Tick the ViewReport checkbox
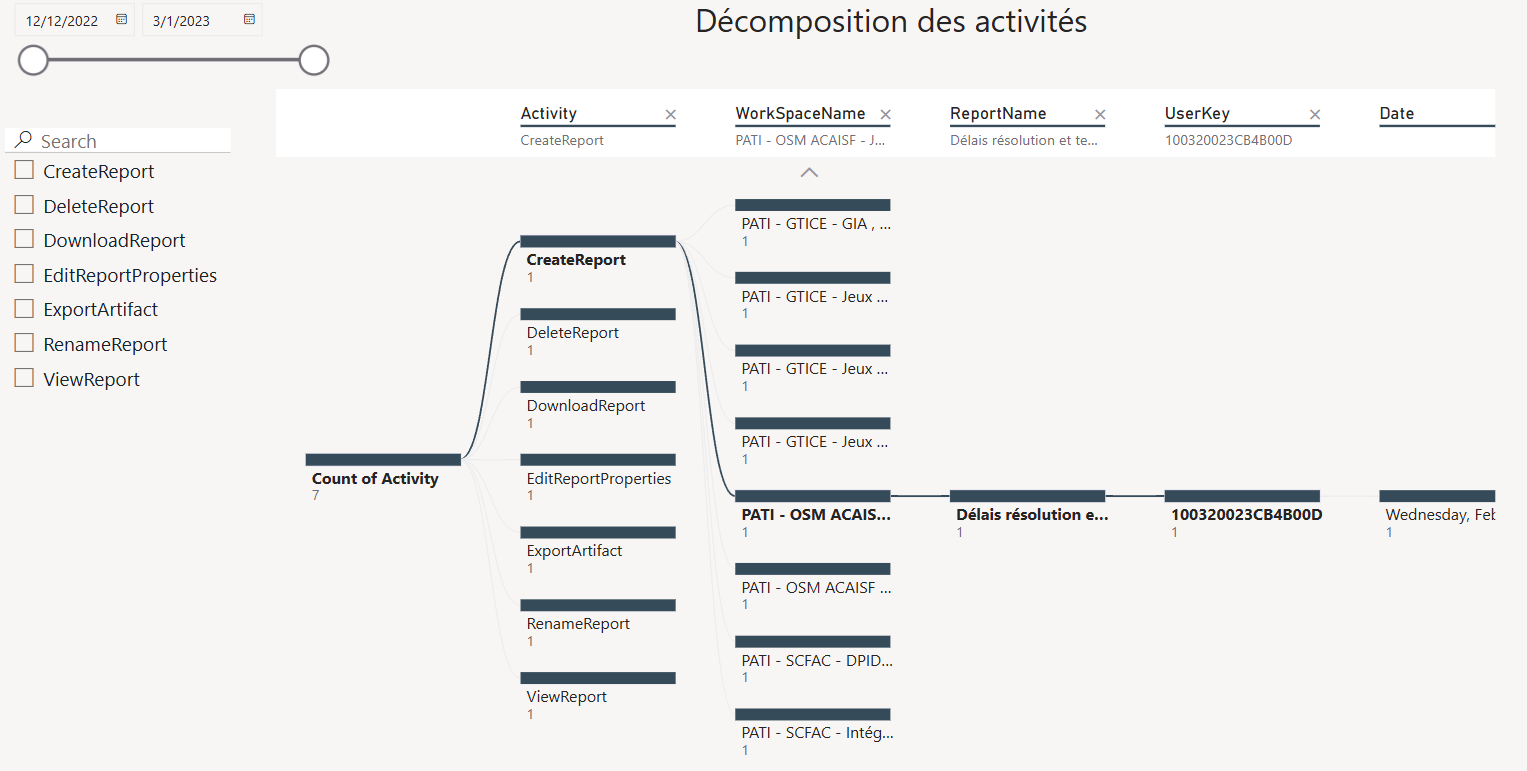The image size is (1527, 771). coord(24,379)
